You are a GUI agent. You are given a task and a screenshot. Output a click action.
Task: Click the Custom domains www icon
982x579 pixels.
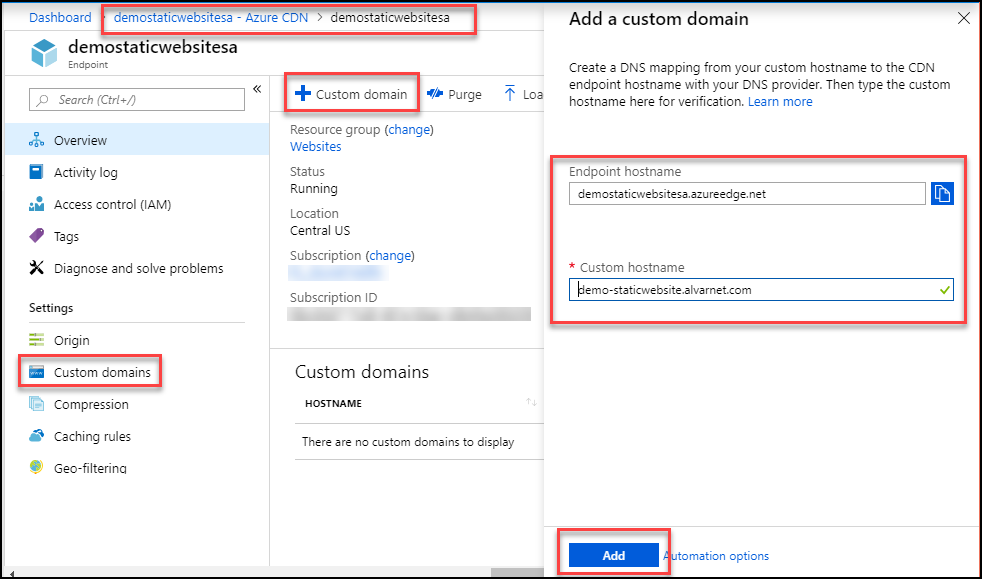pyautogui.click(x=36, y=372)
